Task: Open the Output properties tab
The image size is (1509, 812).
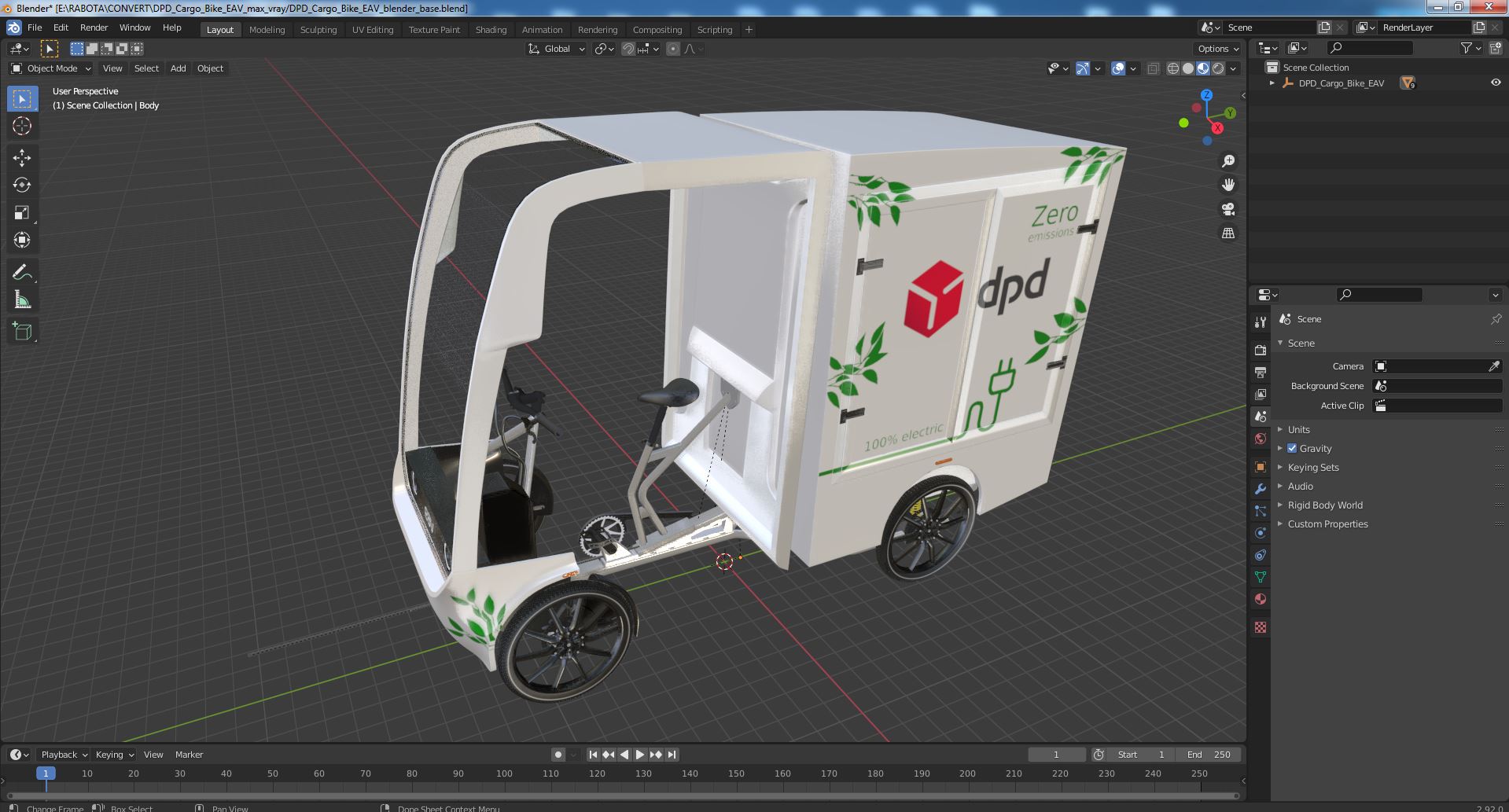Action: pos(1261,372)
